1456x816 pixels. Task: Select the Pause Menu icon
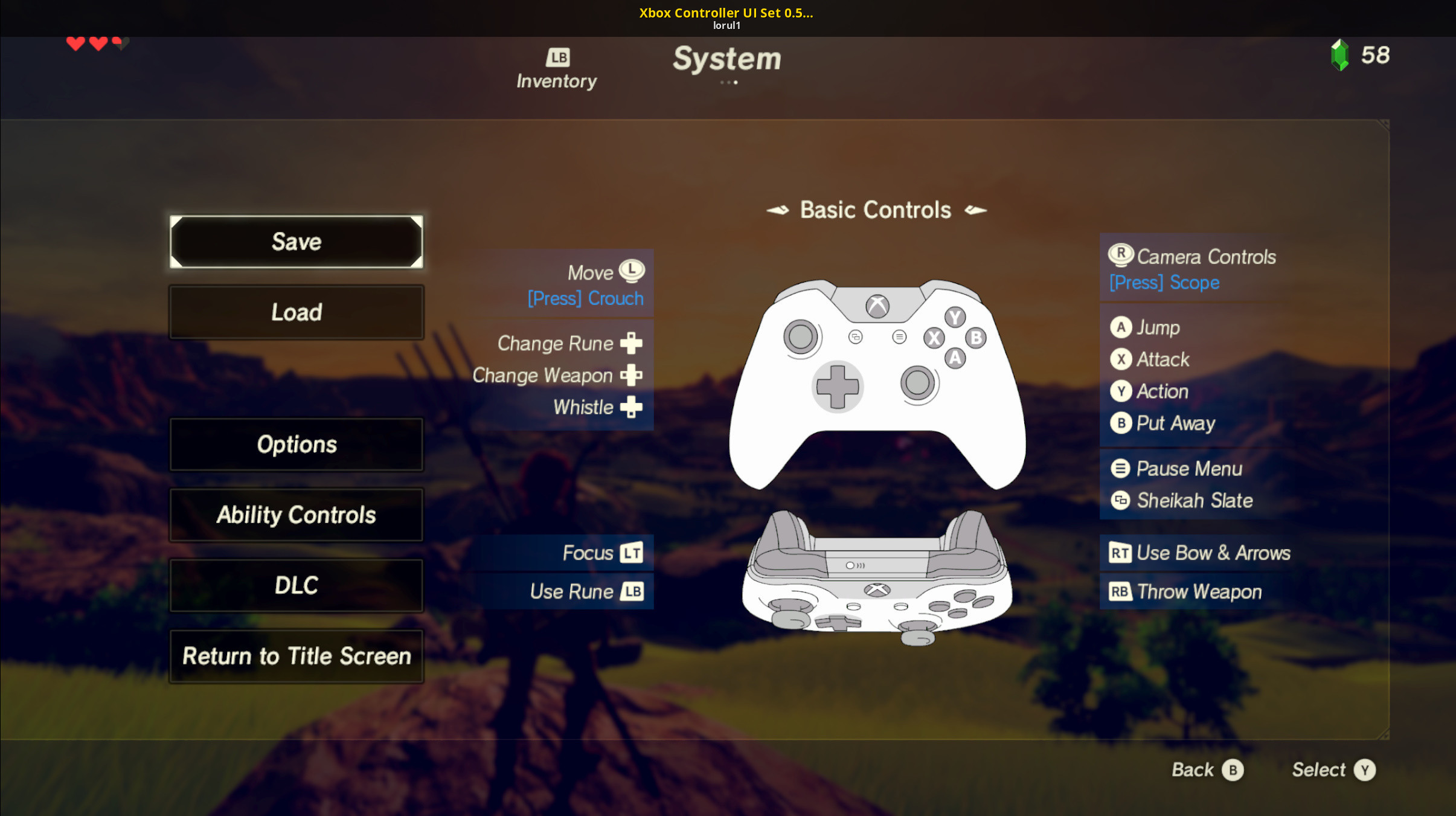[x=1118, y=467]
